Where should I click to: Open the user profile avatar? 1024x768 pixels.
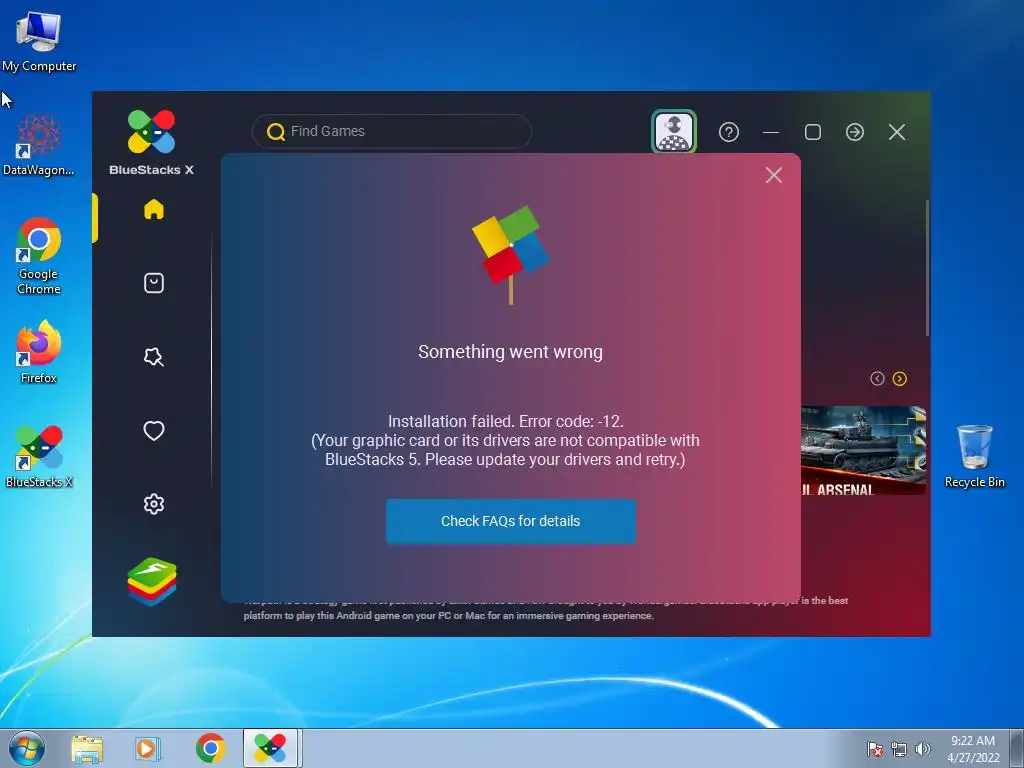coord(674,132)
